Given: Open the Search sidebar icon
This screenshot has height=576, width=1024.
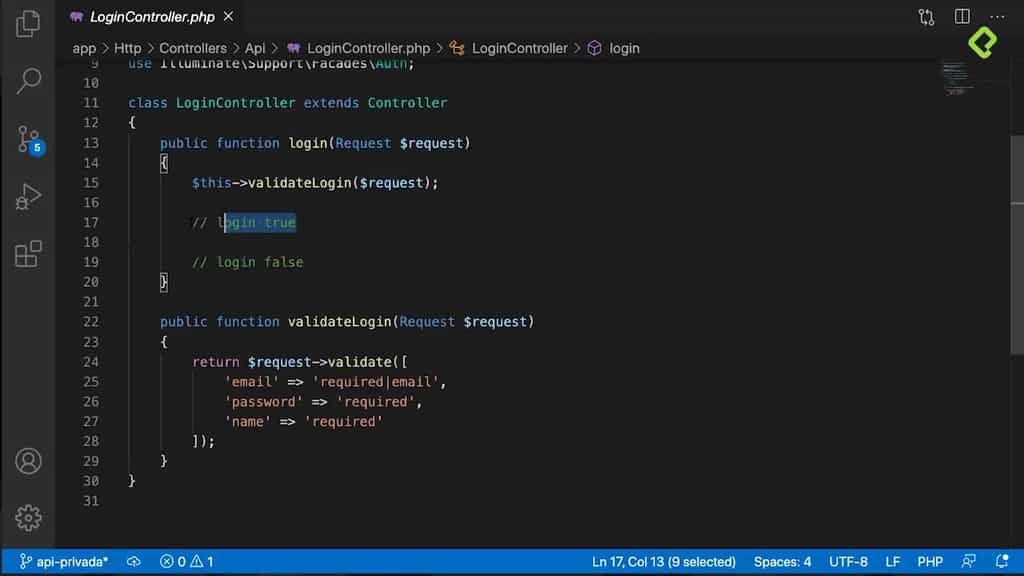Looking at the screenshot, I should coord(29,82).
